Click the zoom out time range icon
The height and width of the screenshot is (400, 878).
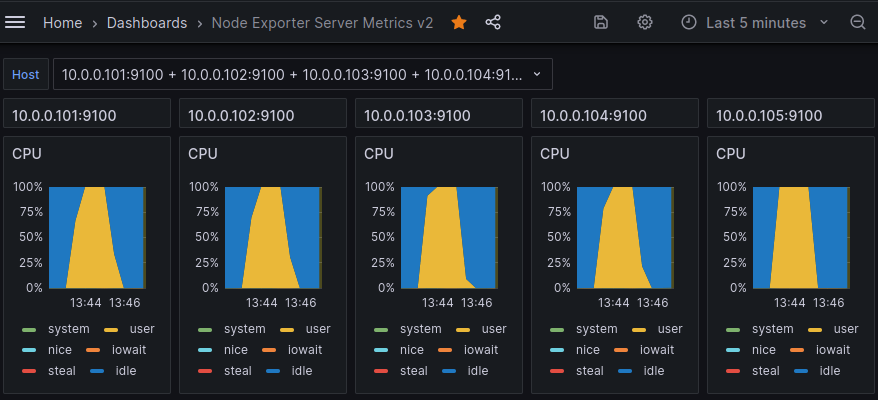click(x=857, y=22)
